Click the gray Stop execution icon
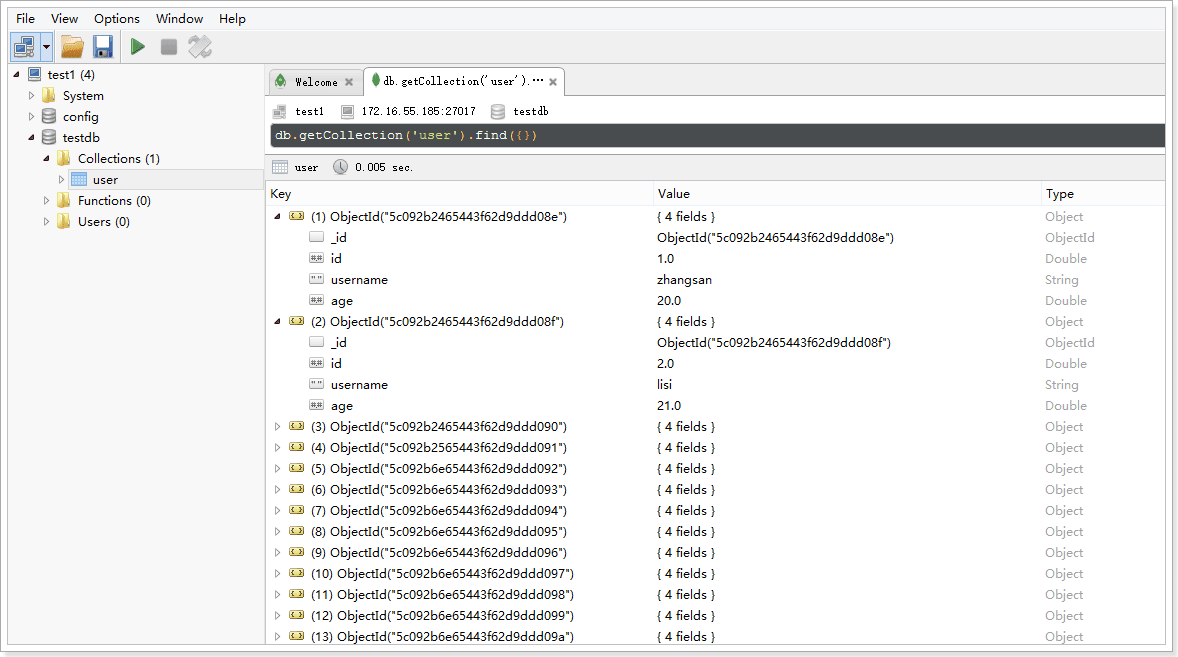The width and height of the screenshot is (1178, 657). pos(169,46)
